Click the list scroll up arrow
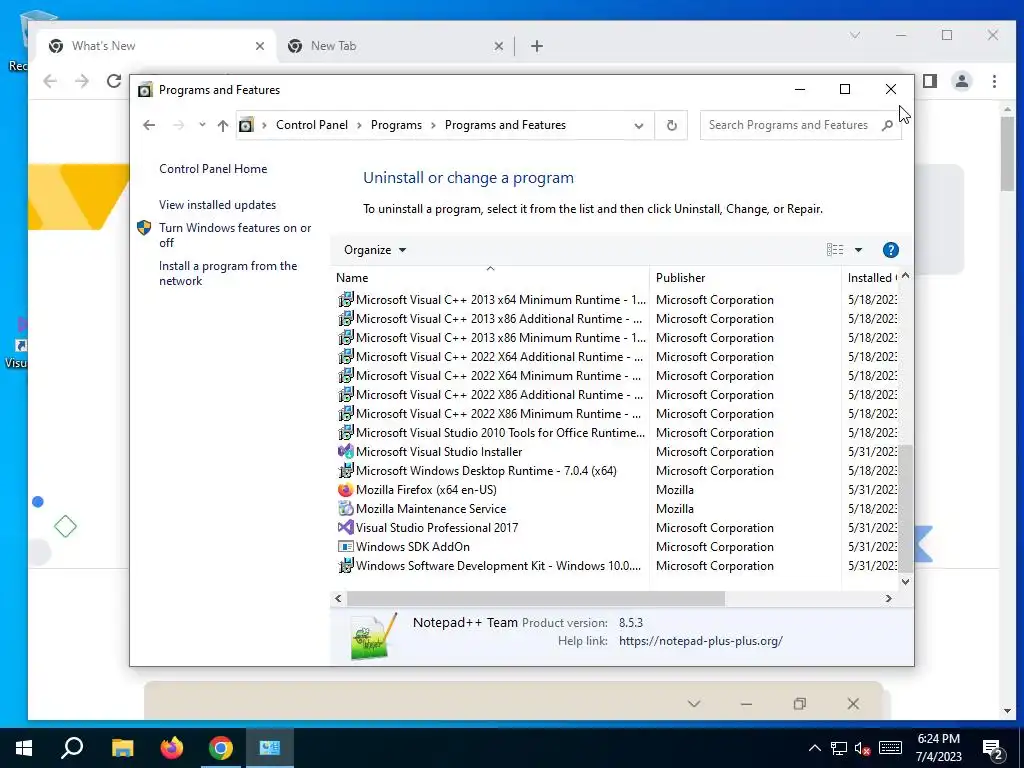This screenshot has width=1024, height=768. pos(905,276)
